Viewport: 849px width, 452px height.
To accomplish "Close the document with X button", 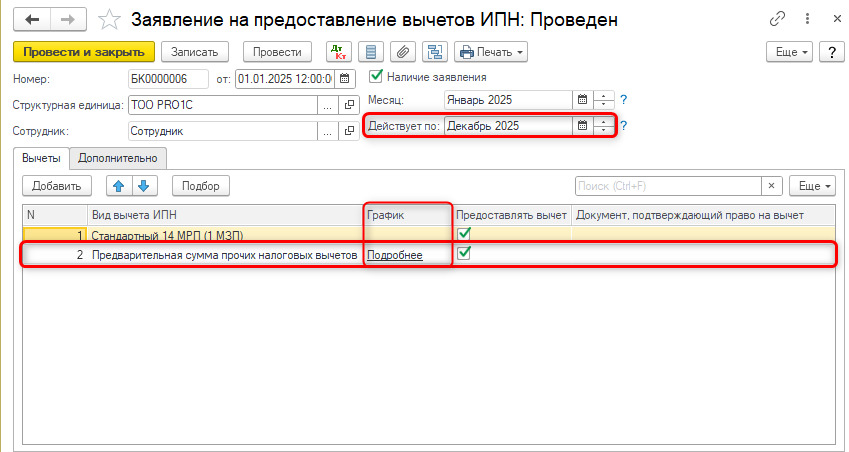I will point(837,19).
